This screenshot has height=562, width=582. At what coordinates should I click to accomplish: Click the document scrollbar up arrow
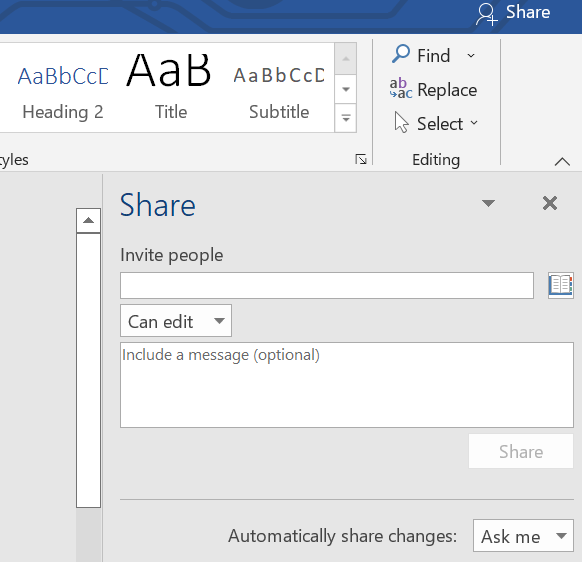click(88, 220)
